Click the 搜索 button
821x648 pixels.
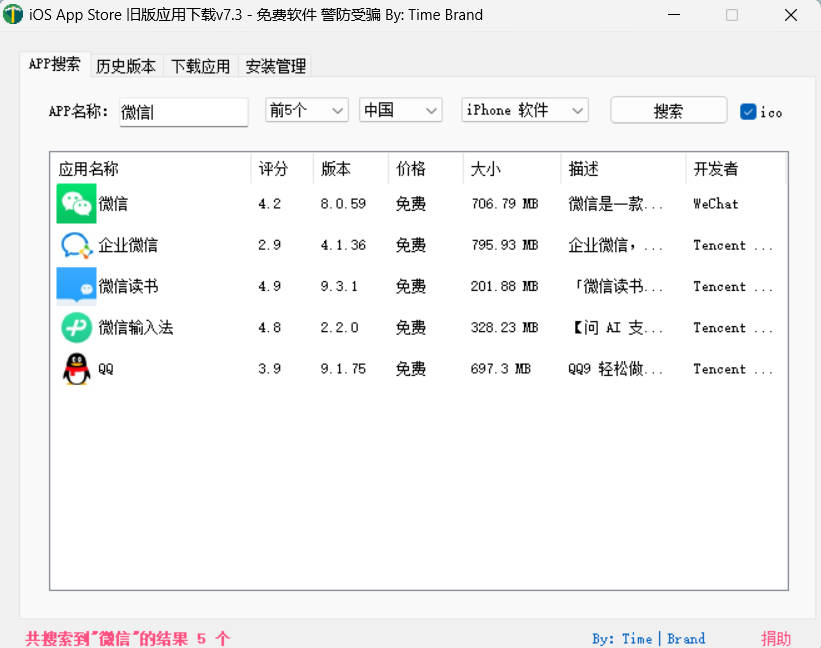click(x=669, y=111)
